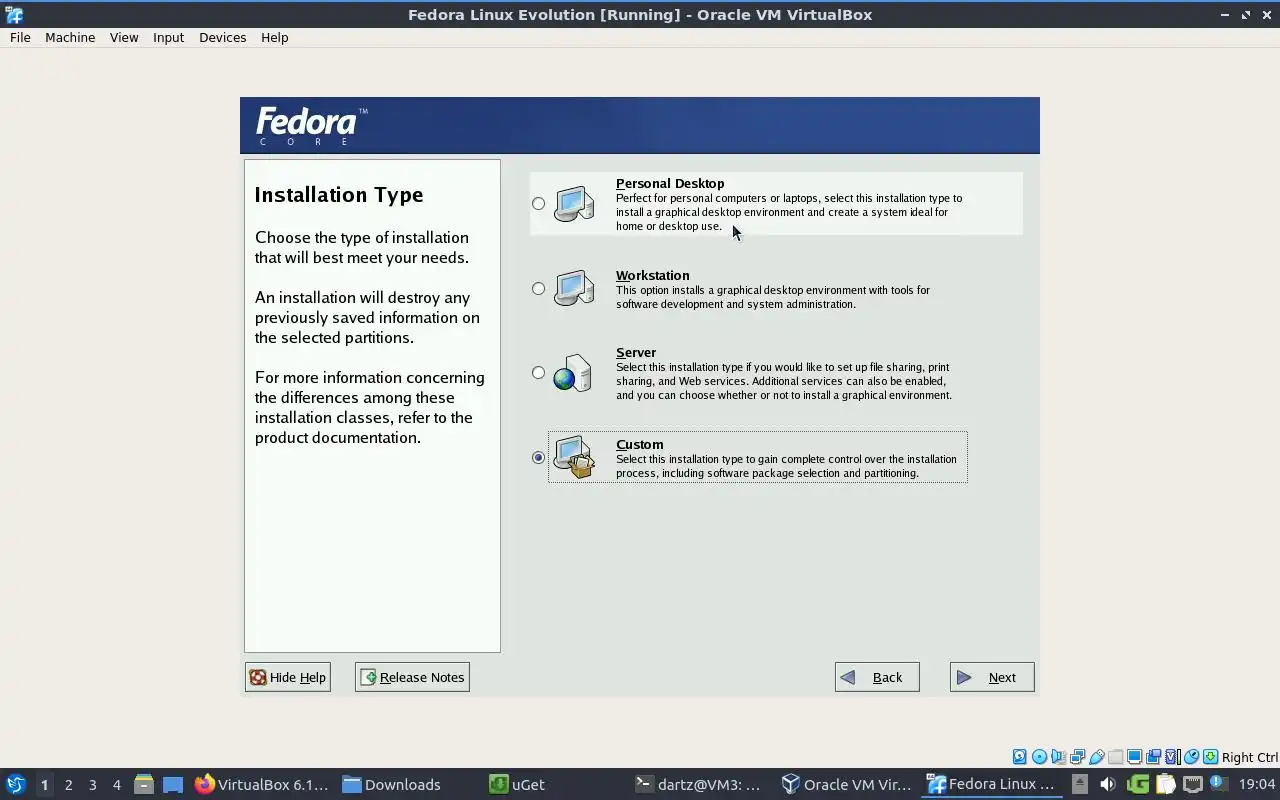1280x800 pixels.
Task: Go Back to previous installer step
Action: (877, 677)
